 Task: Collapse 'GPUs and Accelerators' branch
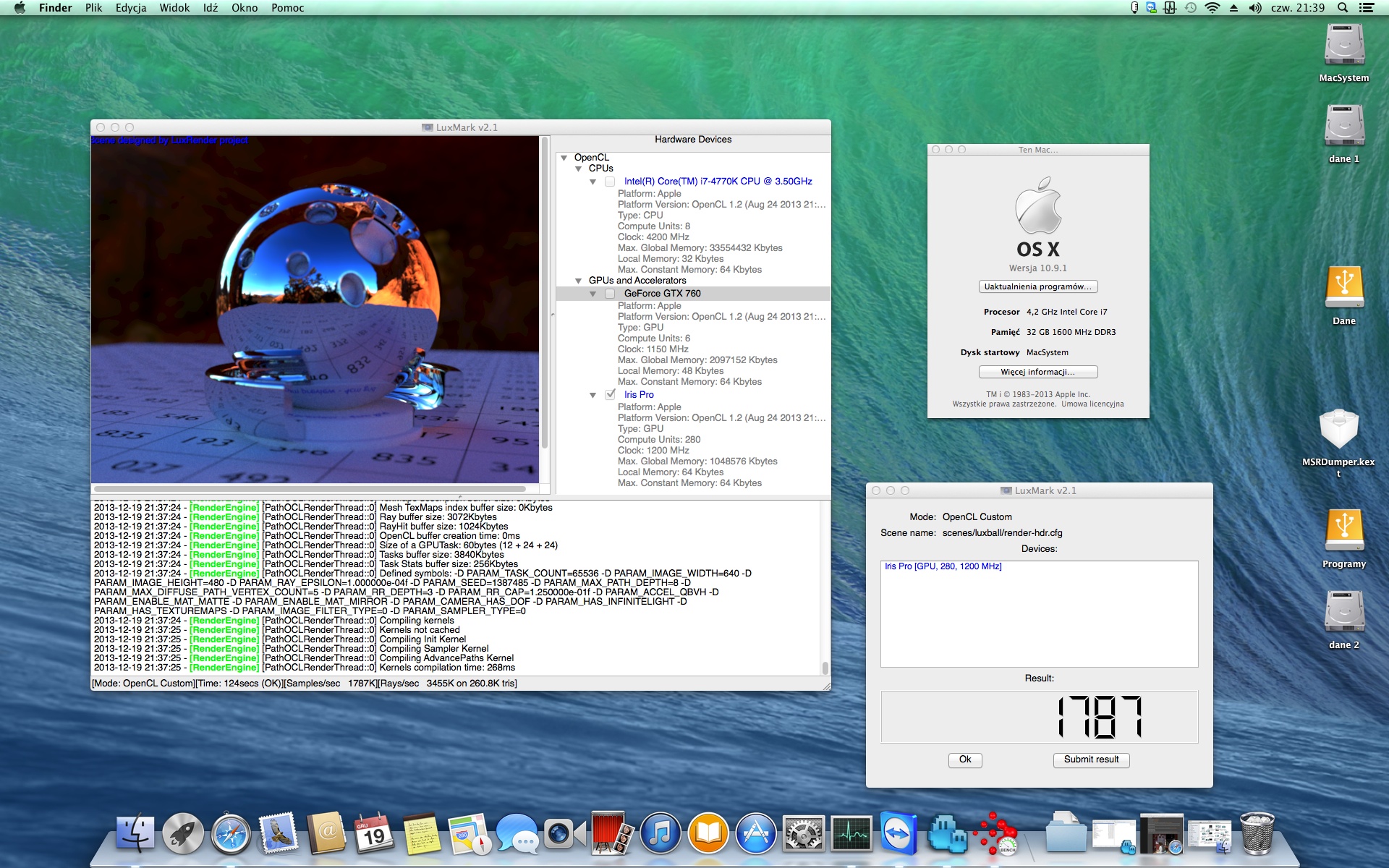click(x=578, y=281)
